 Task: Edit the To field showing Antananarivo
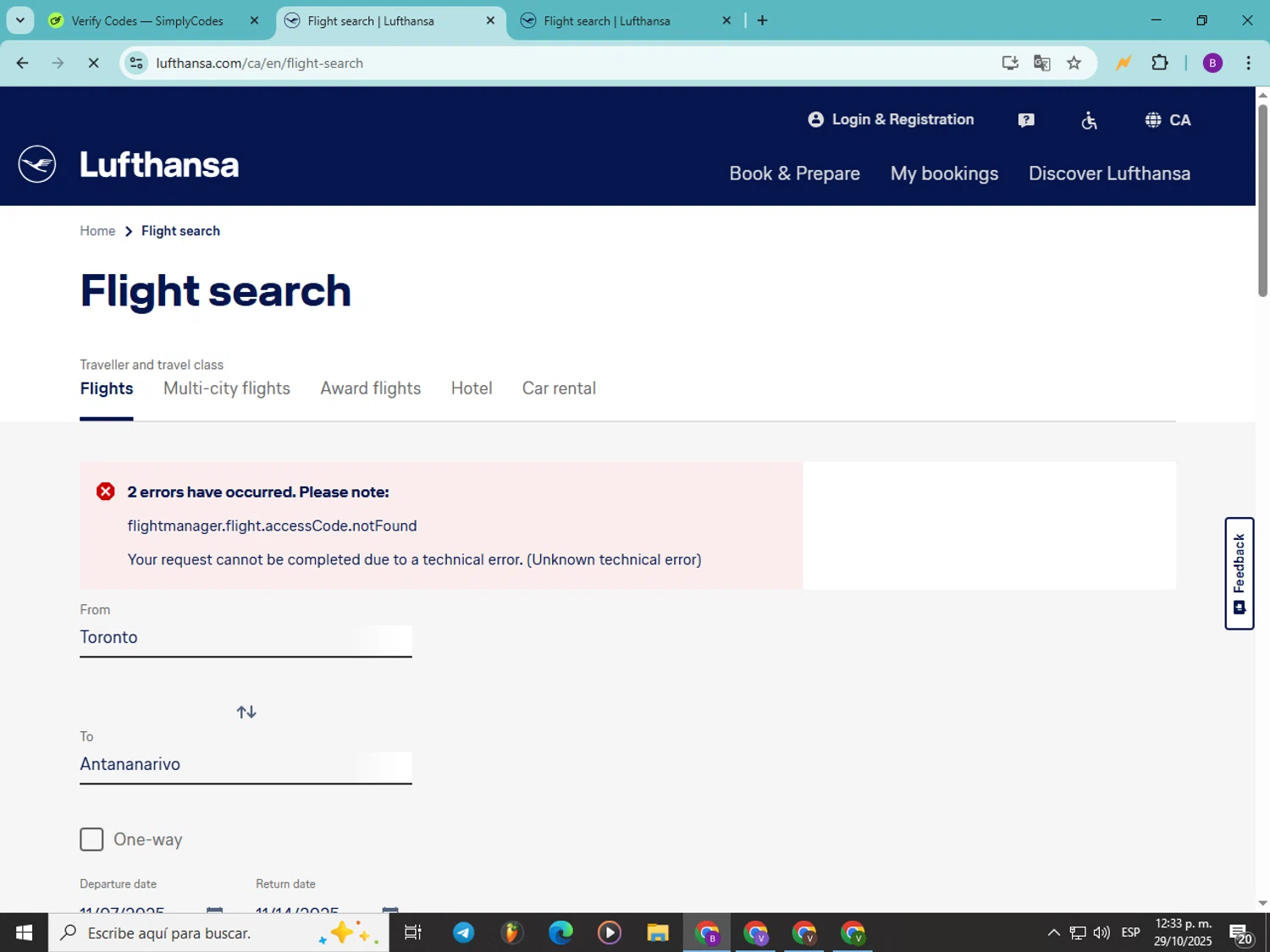(x=246, y=765)
